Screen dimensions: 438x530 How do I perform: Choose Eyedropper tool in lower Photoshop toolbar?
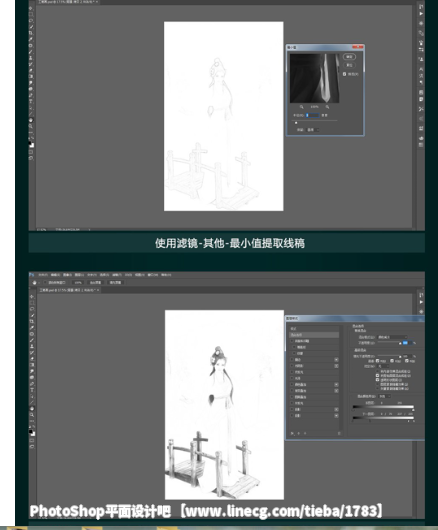[x=32, y=328]
